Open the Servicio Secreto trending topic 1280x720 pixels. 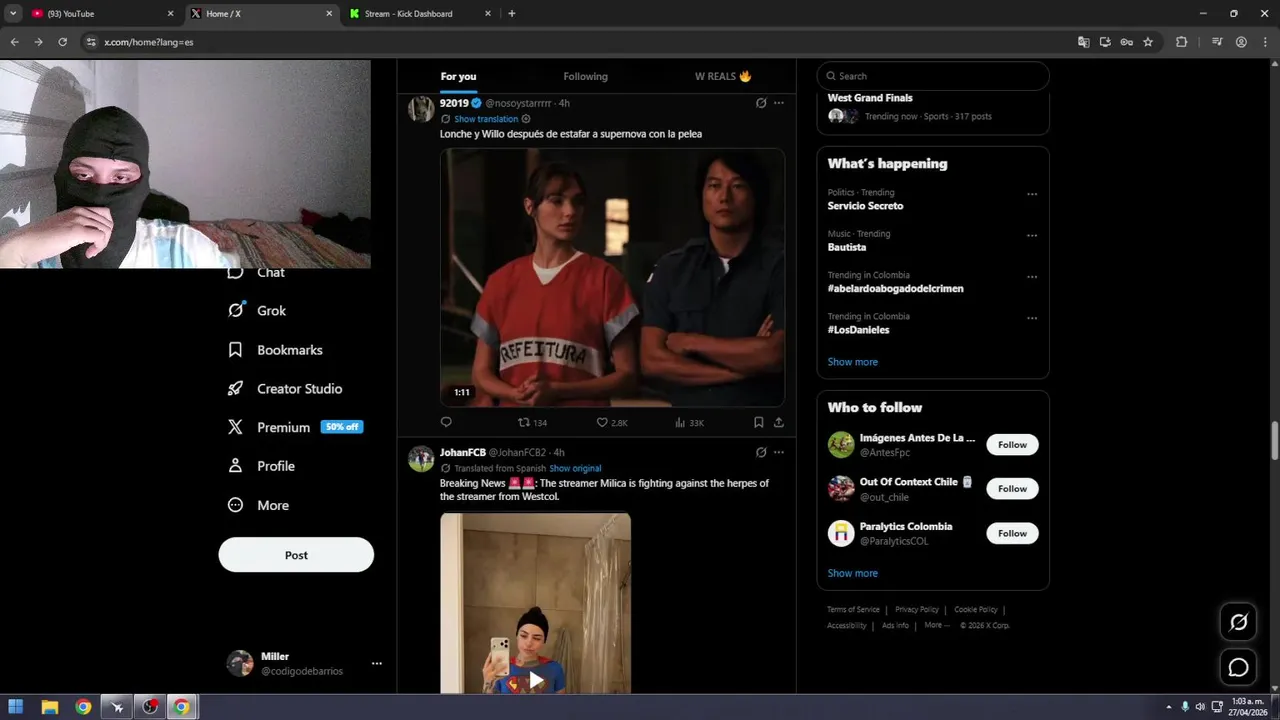pos(865,206)
